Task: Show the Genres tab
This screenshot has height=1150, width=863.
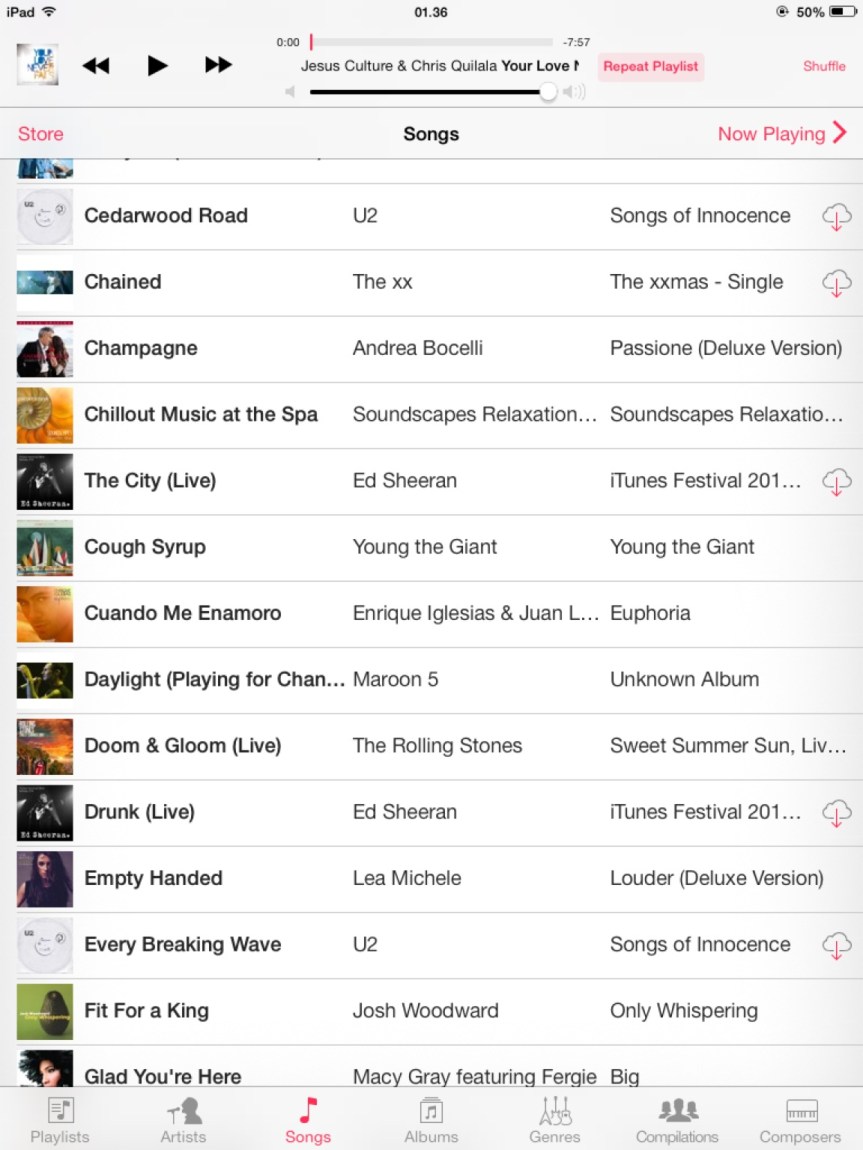Action: (555, 1120)
